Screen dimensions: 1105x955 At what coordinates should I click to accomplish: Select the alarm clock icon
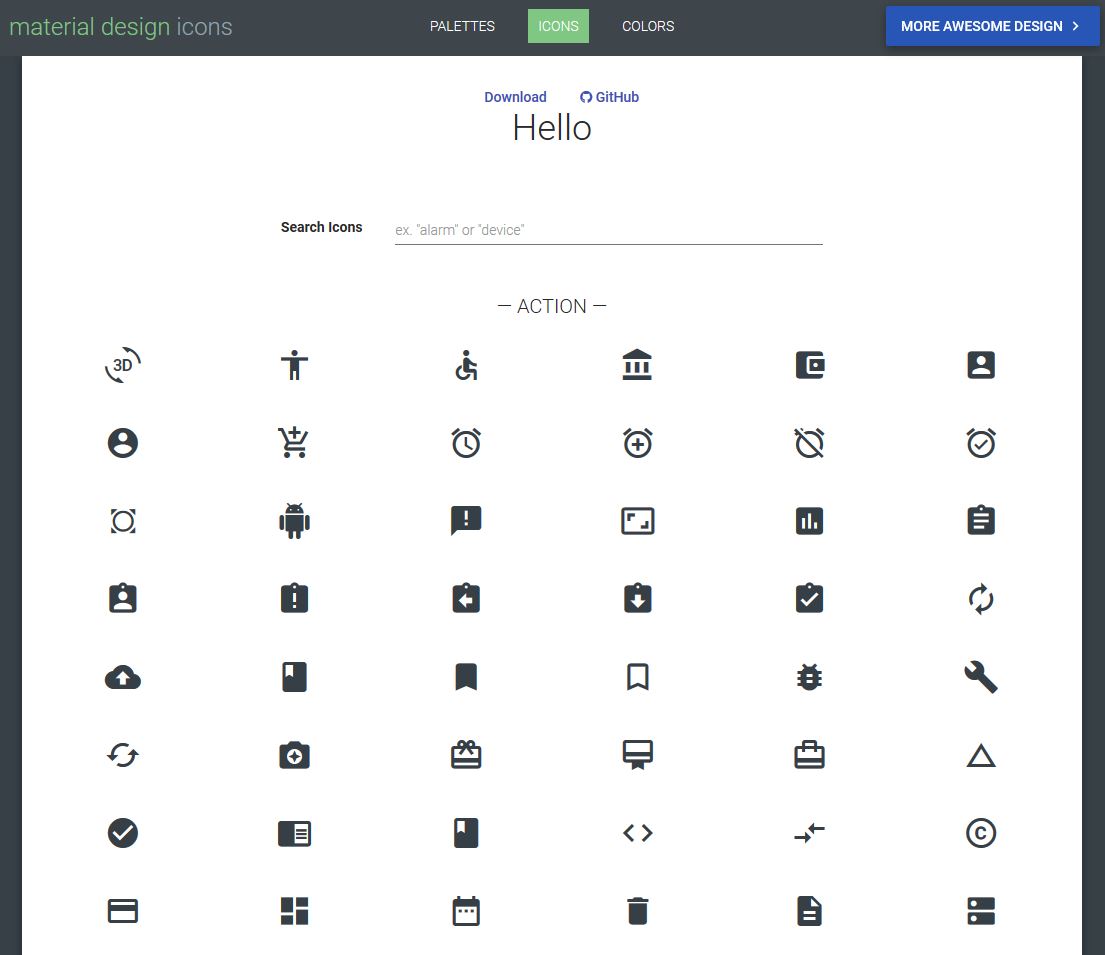(466, 443)
